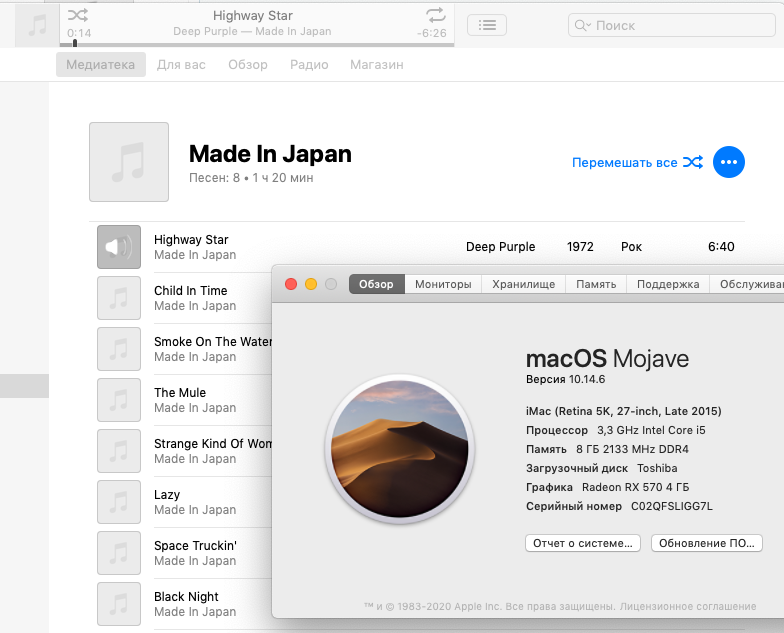Click now-playing album art thumbnail
The width and height of the screenshot is (784, 633).
click(37, 25)
